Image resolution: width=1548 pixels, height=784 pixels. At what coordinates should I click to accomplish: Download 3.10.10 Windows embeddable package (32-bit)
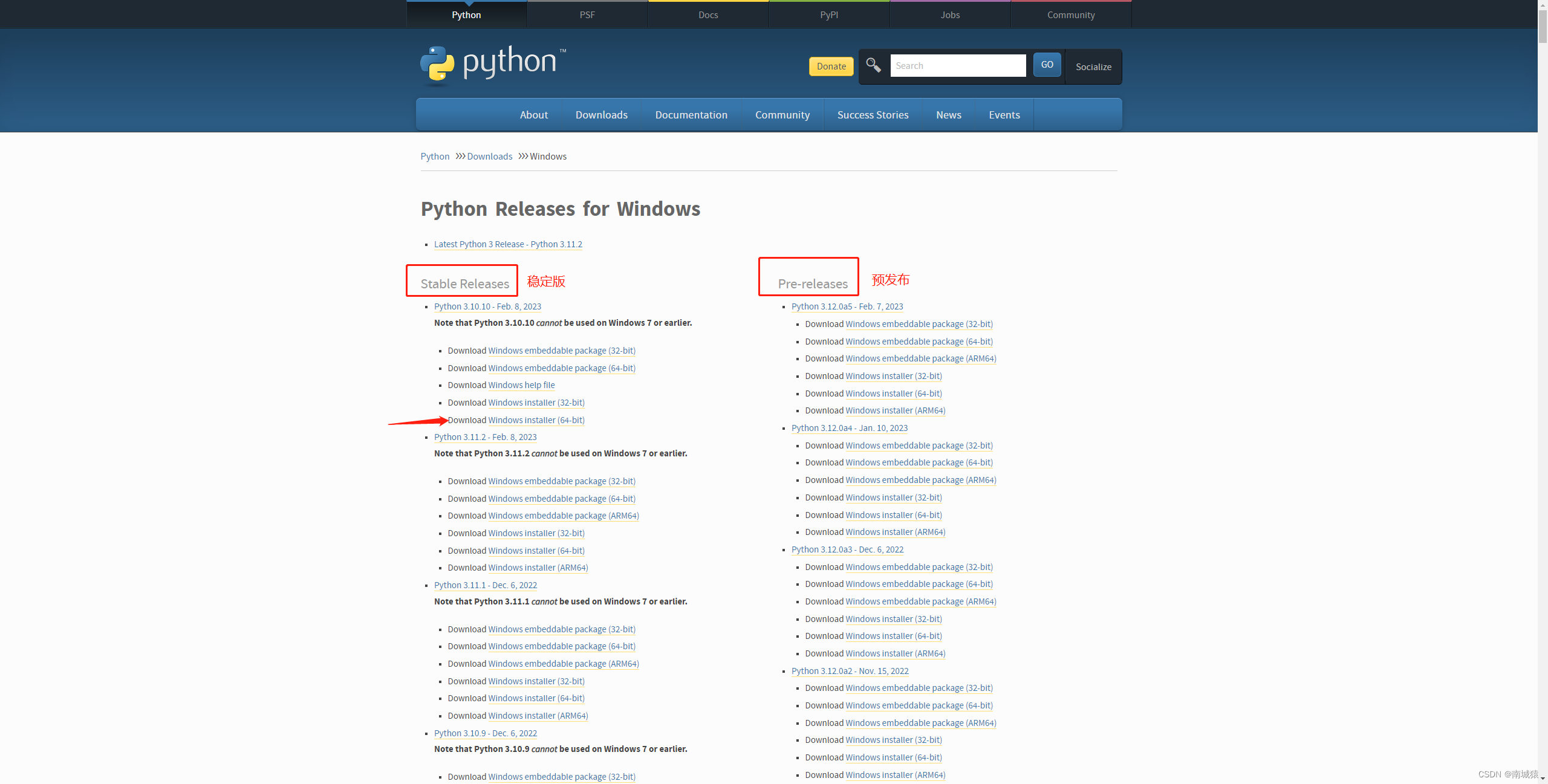click(562, 351)
